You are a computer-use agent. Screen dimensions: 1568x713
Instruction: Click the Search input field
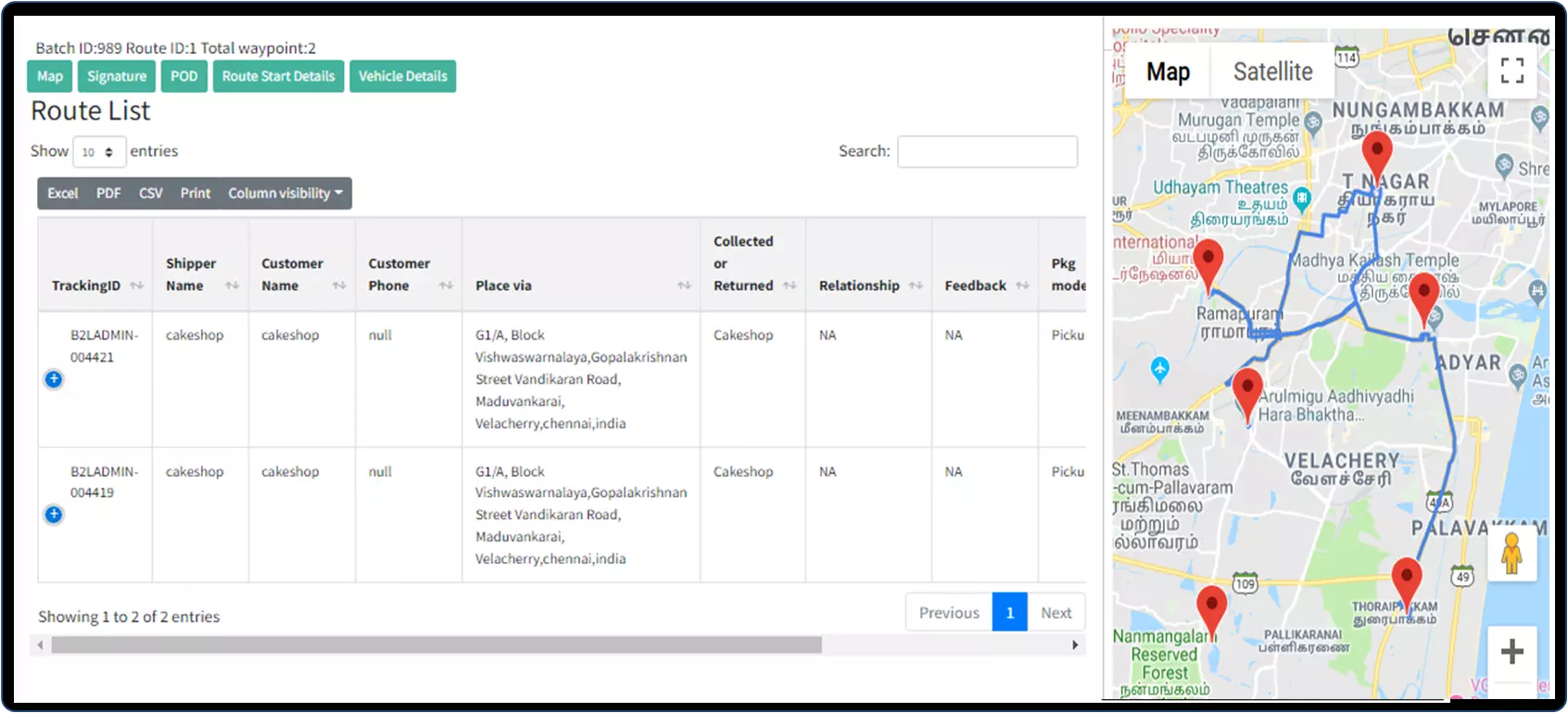[987, 151]
